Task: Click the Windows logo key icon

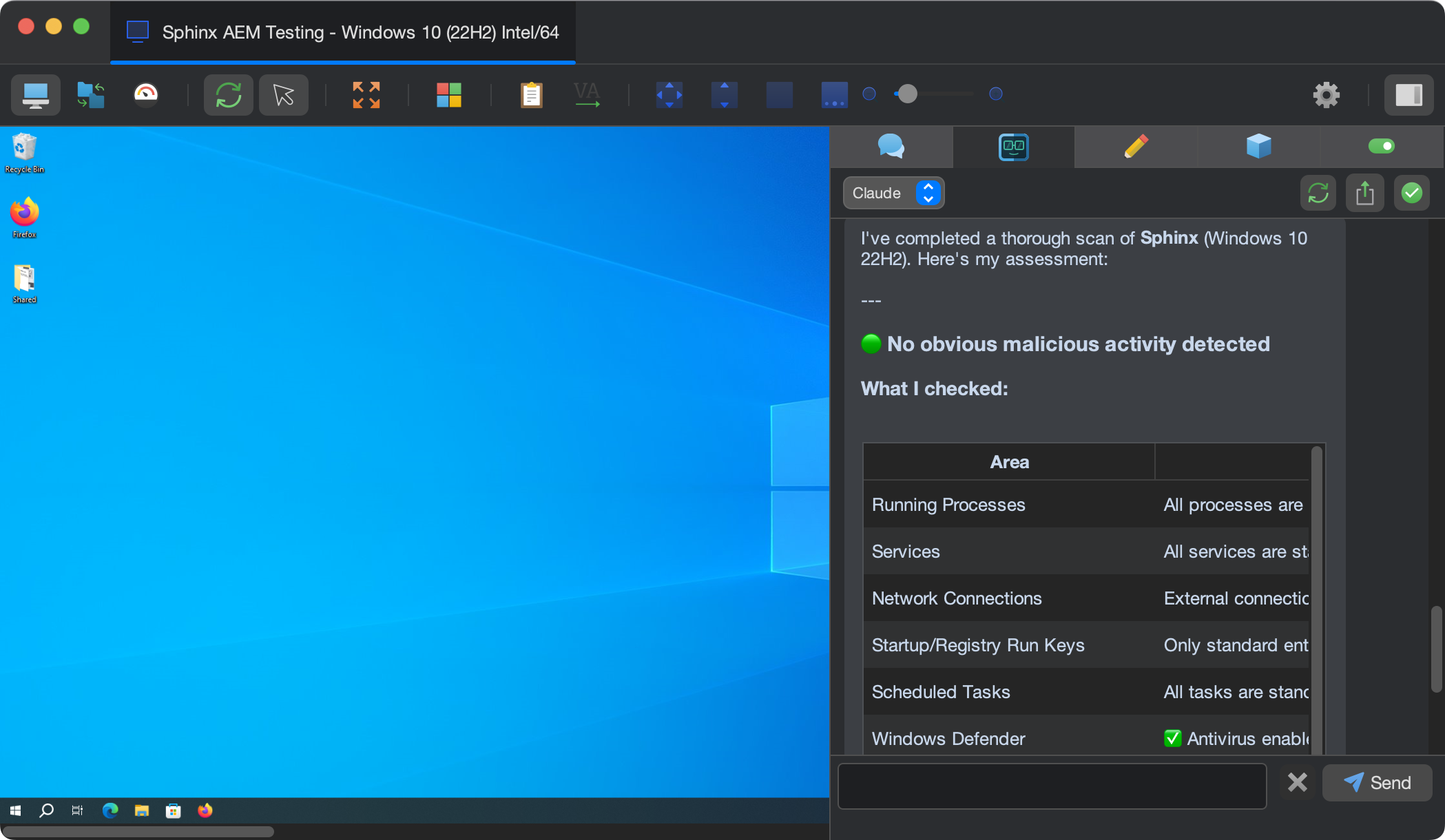Action: point(448,95)
